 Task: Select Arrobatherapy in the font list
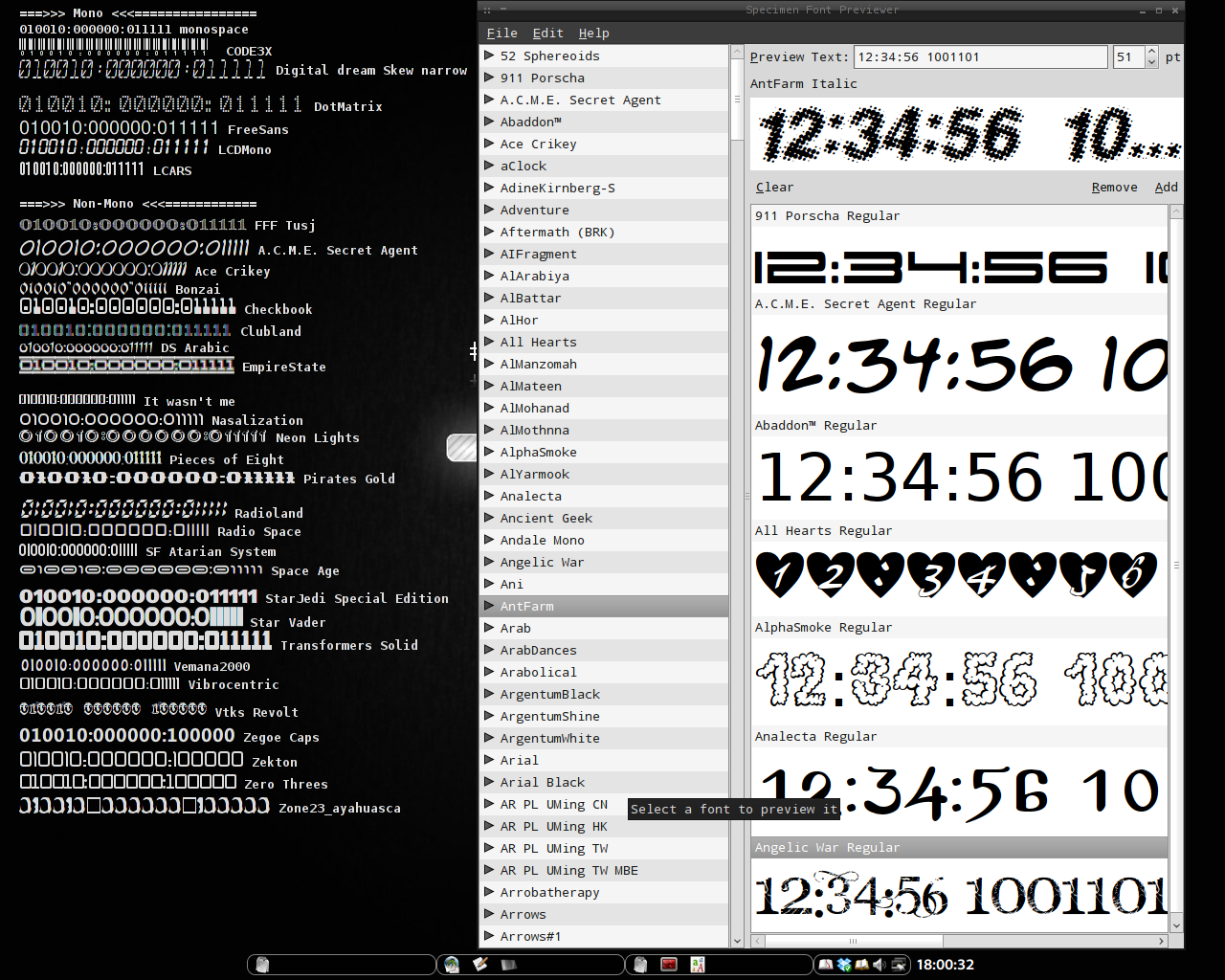coord(604,892)
